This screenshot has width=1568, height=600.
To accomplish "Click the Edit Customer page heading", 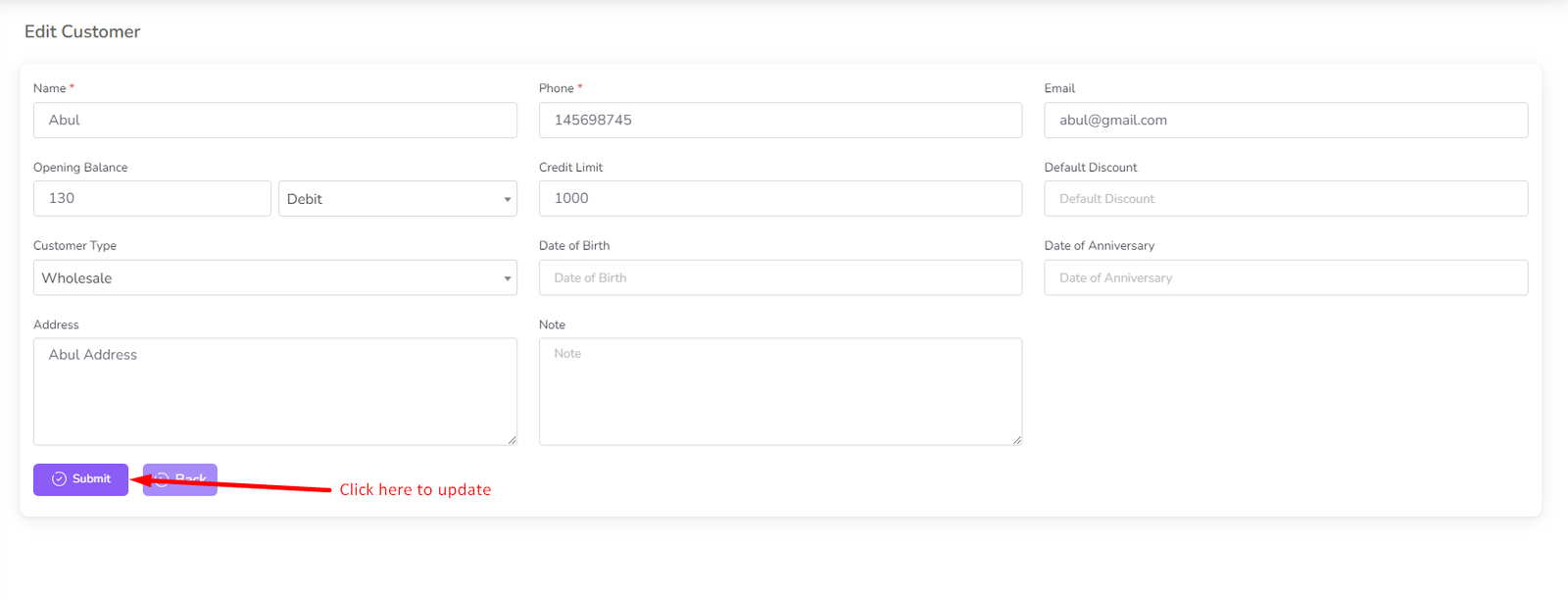I will pyautogui.click(x=82, y=32).
